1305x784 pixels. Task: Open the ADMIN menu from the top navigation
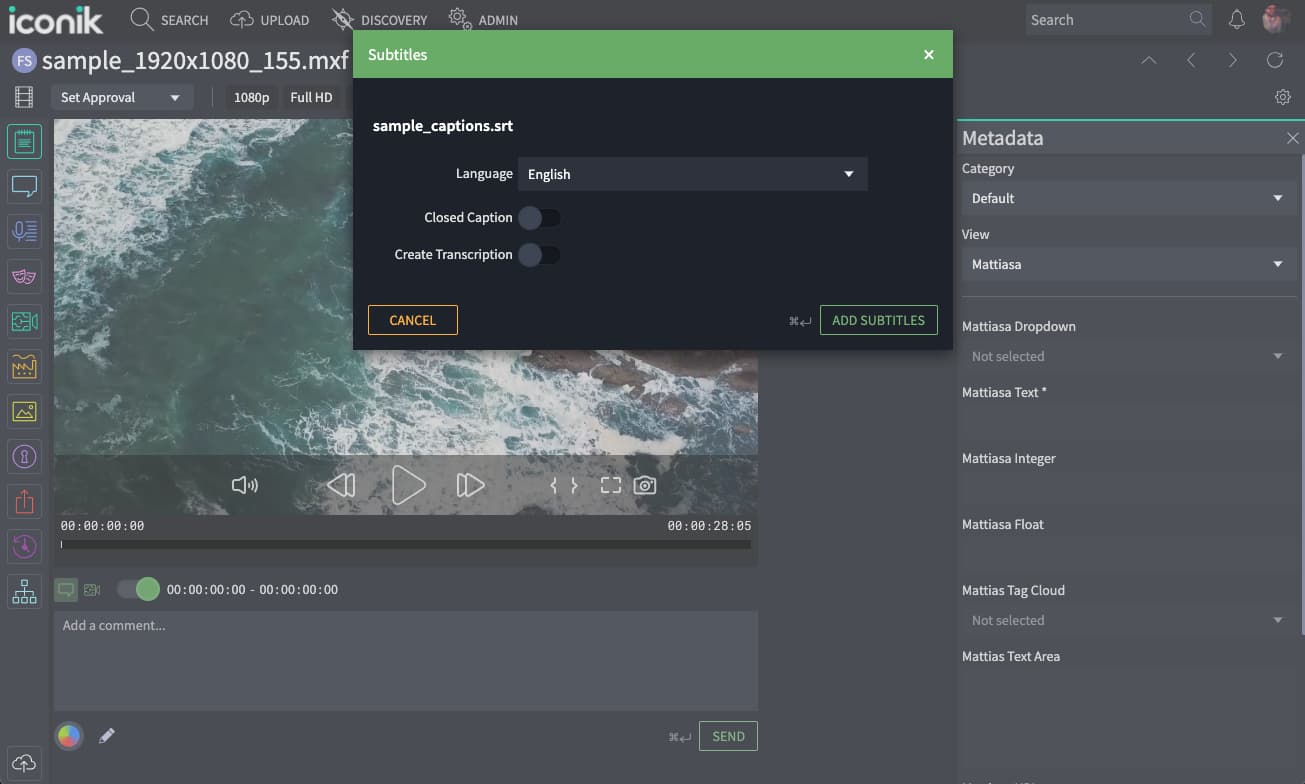483,19
